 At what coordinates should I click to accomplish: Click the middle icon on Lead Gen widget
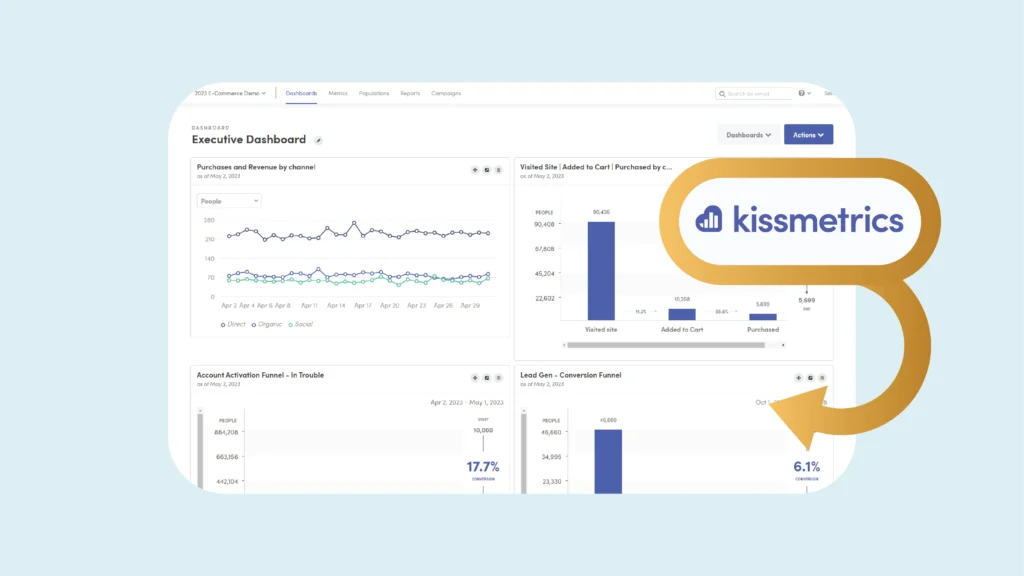pos(810,378)
